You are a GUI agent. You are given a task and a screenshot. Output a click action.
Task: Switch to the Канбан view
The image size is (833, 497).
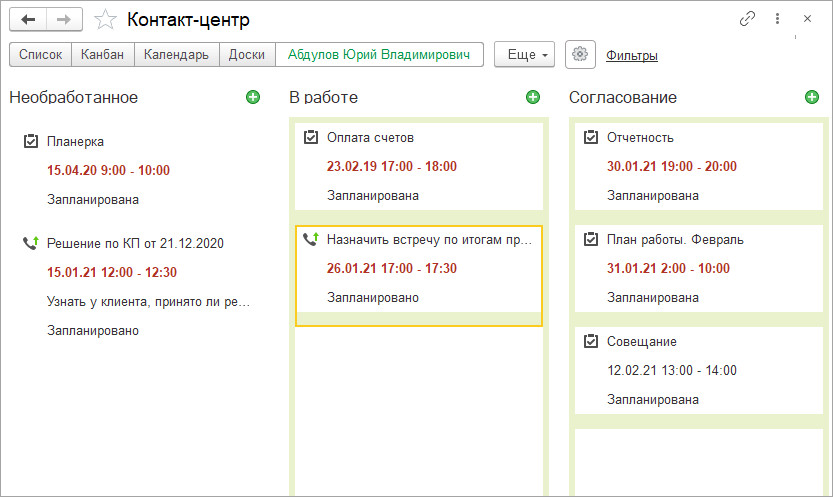(x=103, y=55)
